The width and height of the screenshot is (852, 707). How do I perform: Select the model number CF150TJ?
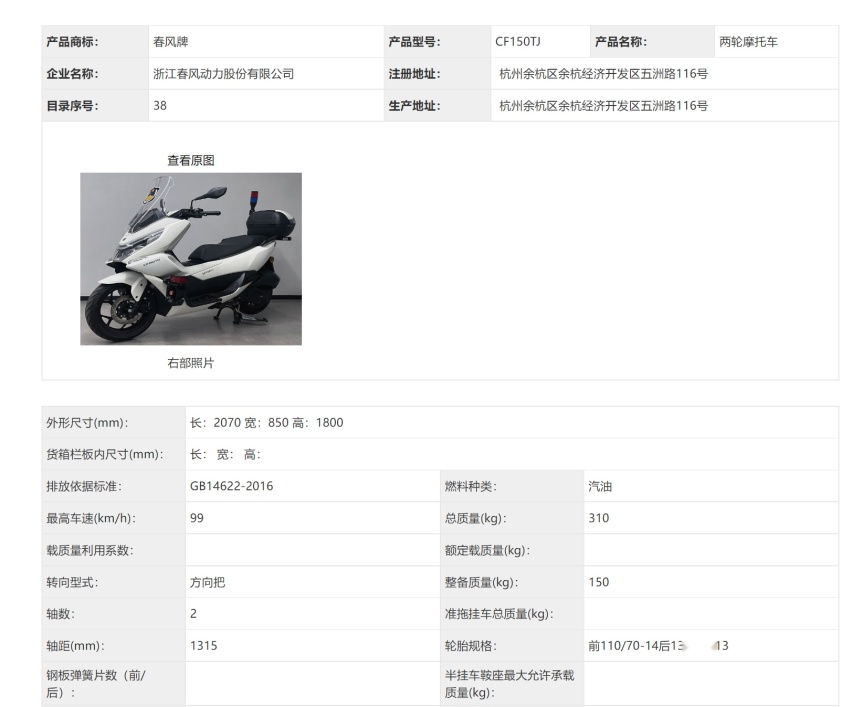(518, 42)
